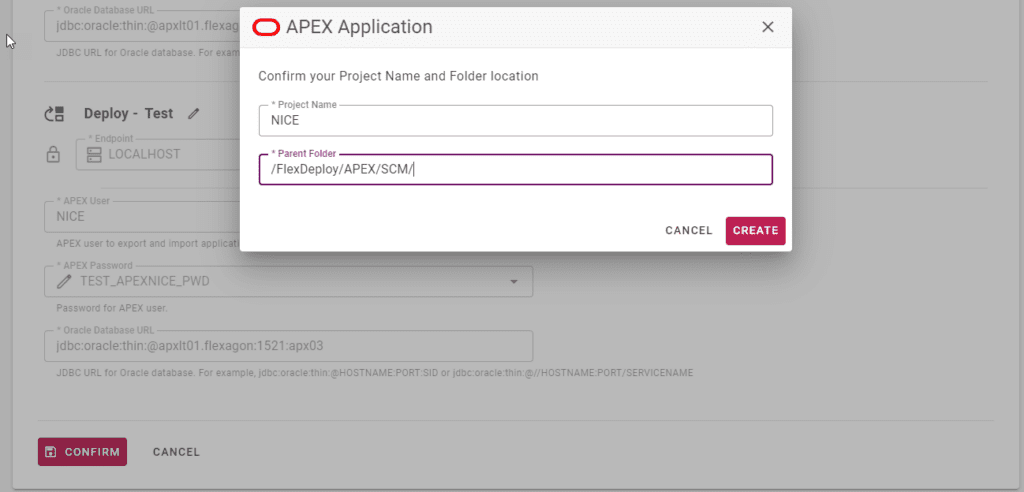
Task: Create the APEX project
Action: click(x=755, y=231)
